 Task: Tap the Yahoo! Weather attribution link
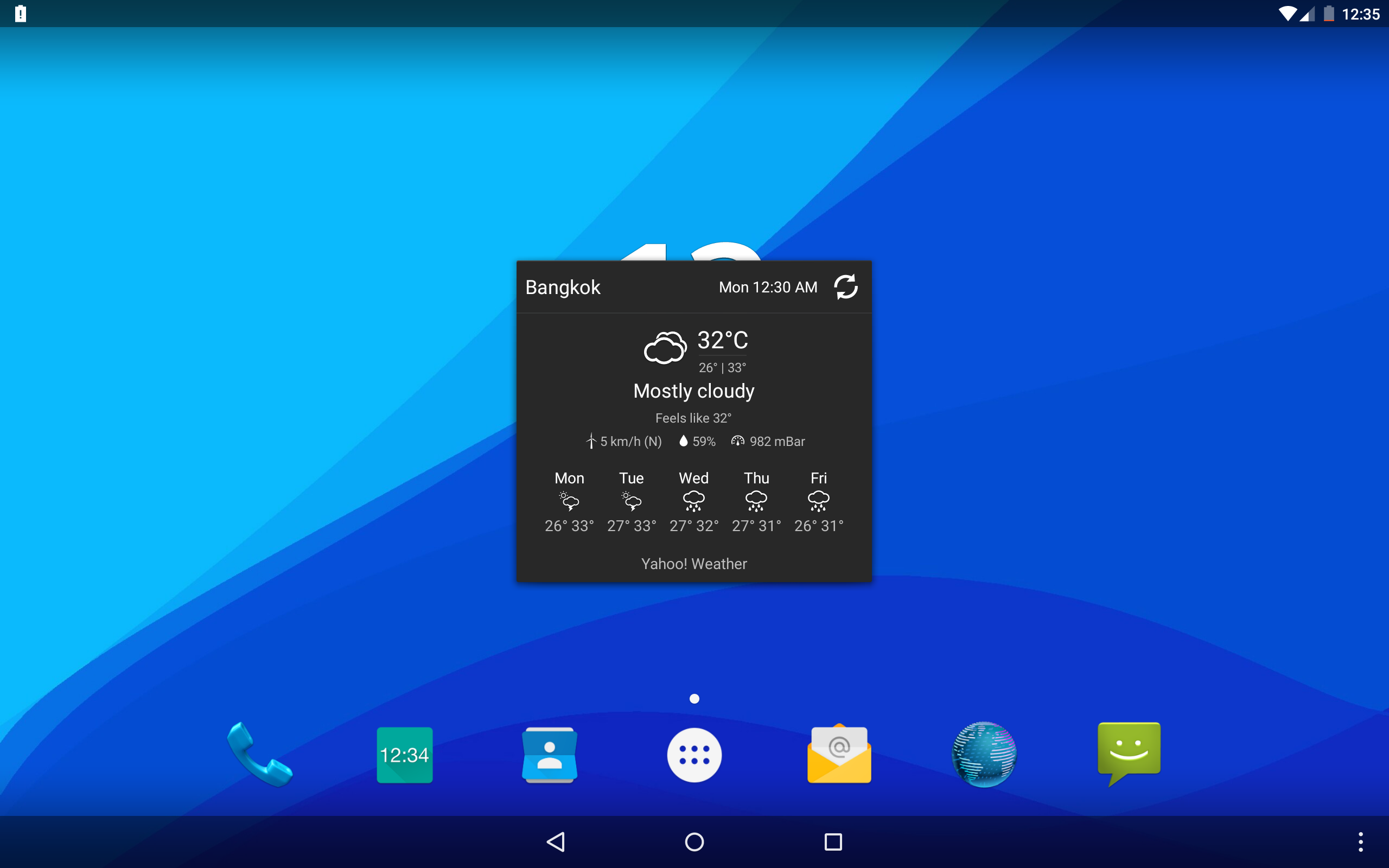point(694,564)
